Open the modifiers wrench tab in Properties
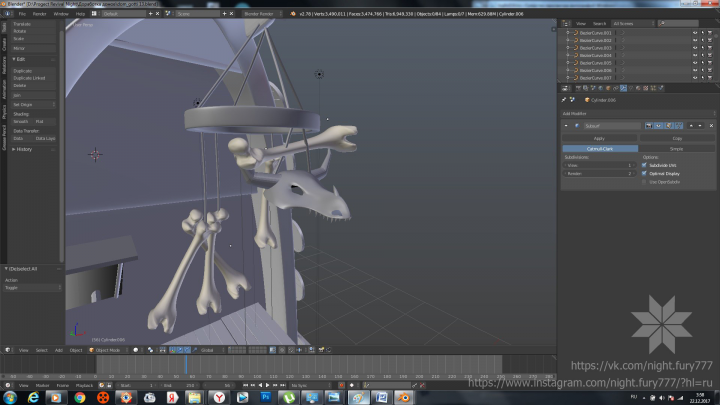 pos(623,88)
